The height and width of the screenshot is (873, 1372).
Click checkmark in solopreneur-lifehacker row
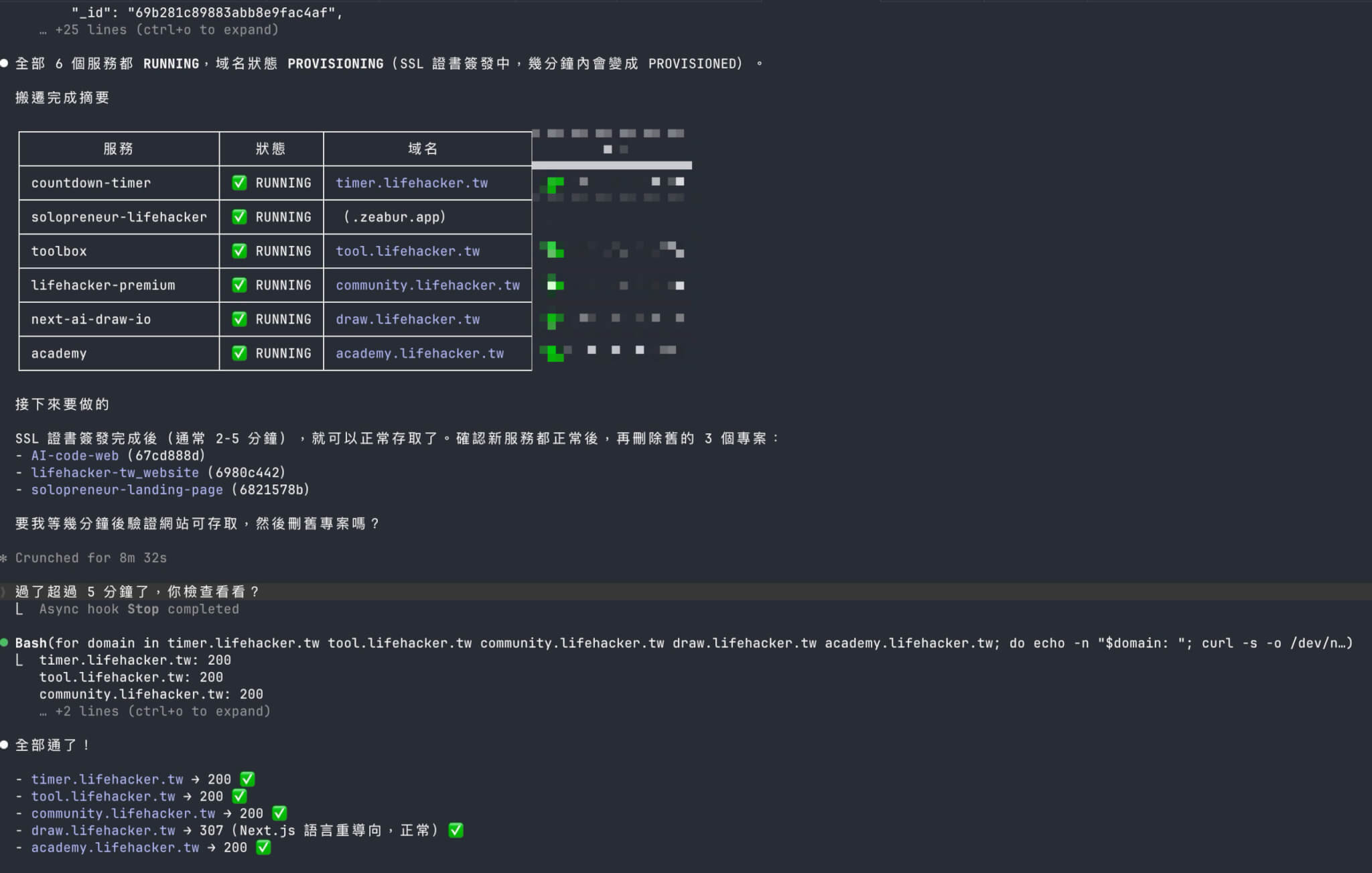click(239, 217)
